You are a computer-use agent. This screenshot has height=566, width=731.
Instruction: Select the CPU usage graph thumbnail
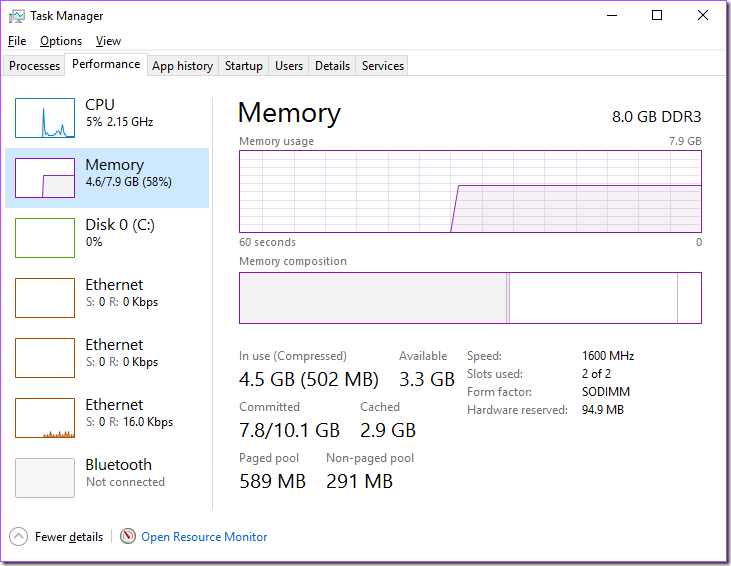pos(45,118)
